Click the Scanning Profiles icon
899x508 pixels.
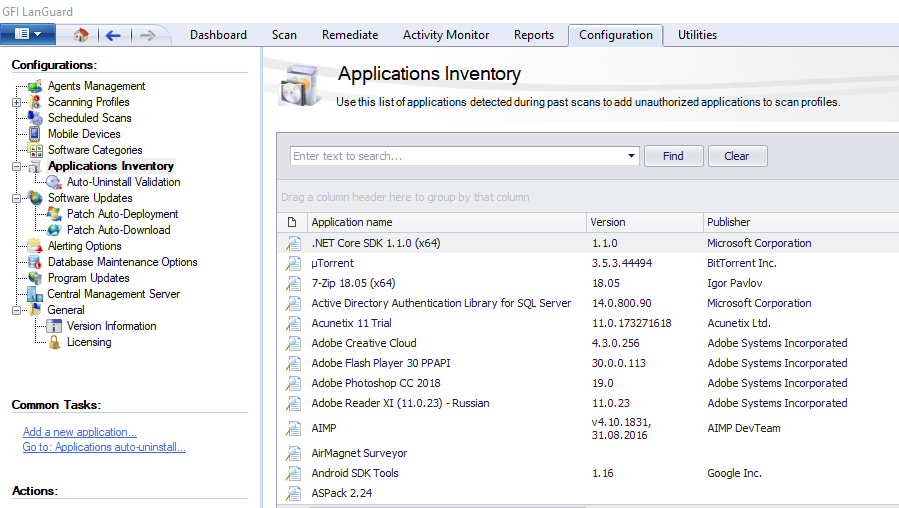coord(36,102)
